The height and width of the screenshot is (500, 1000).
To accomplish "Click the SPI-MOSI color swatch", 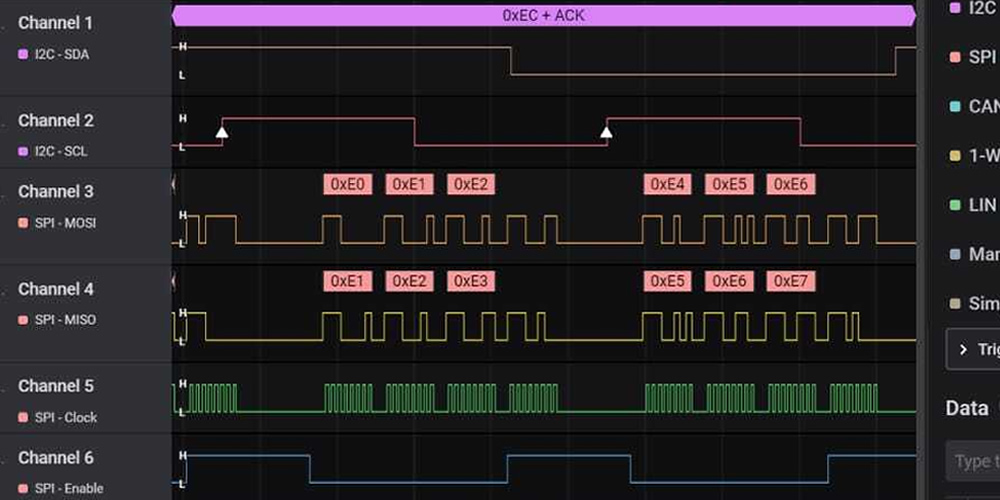I will (x=24, y=223).
